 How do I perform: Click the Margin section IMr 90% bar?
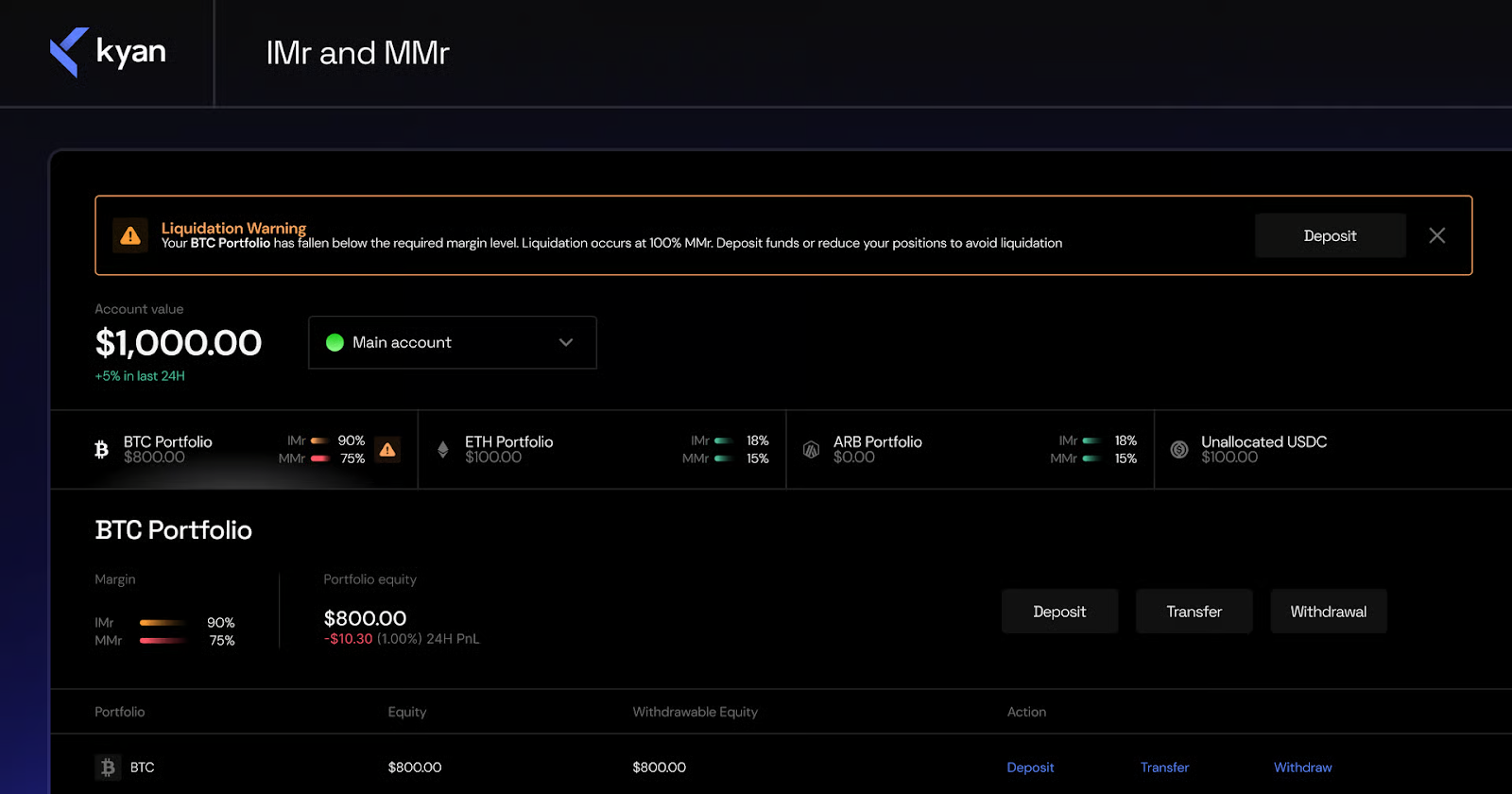tap(163, 623)
